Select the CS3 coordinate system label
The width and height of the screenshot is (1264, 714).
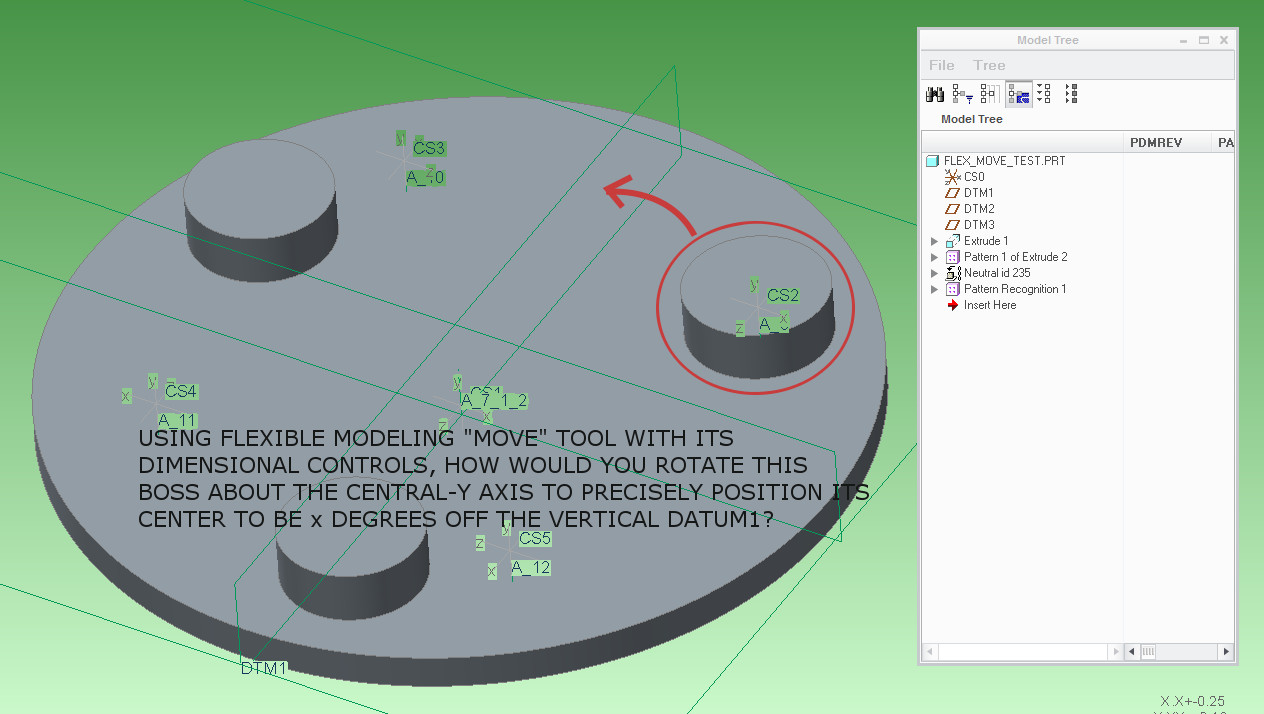[429, 148]
